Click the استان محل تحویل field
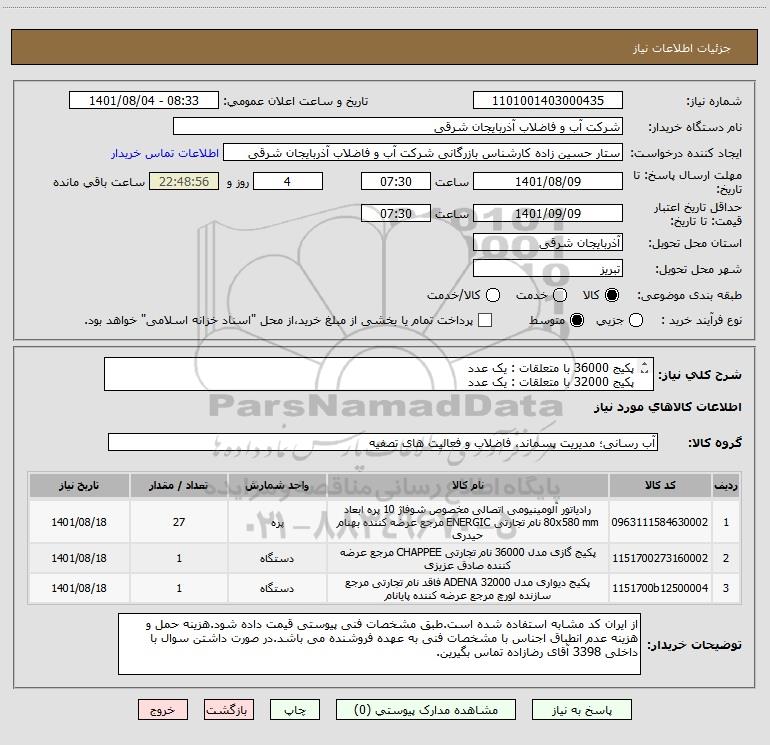This screenshot has width=770, height=745. pos(548,242)
